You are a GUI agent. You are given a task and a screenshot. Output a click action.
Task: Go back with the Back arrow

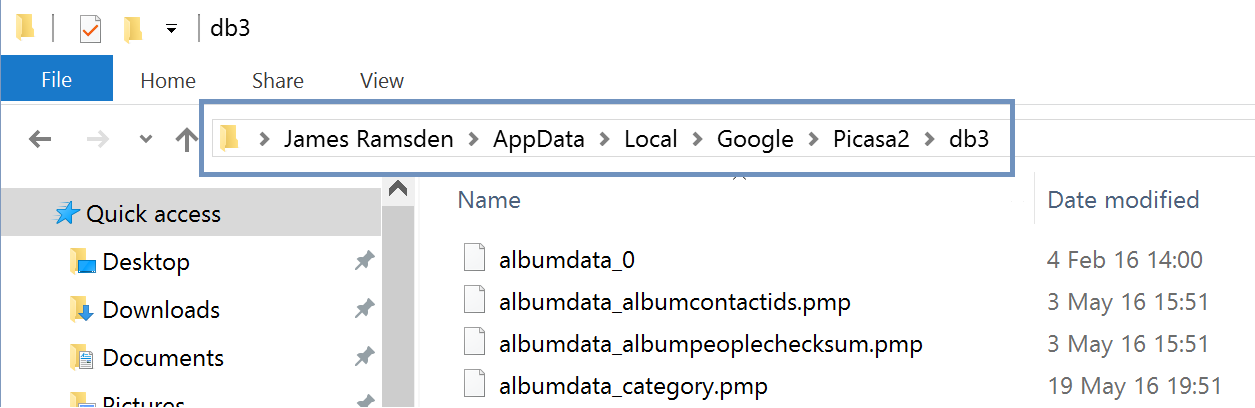pos(40,139)
